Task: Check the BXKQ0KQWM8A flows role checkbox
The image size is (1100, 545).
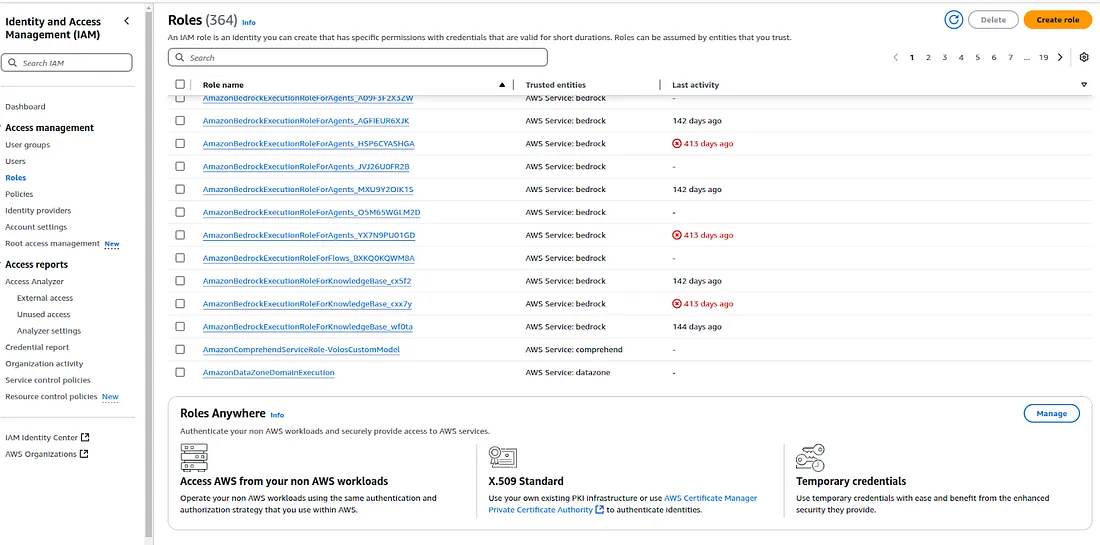Action: pyautogui.click(x=180, y=257)
